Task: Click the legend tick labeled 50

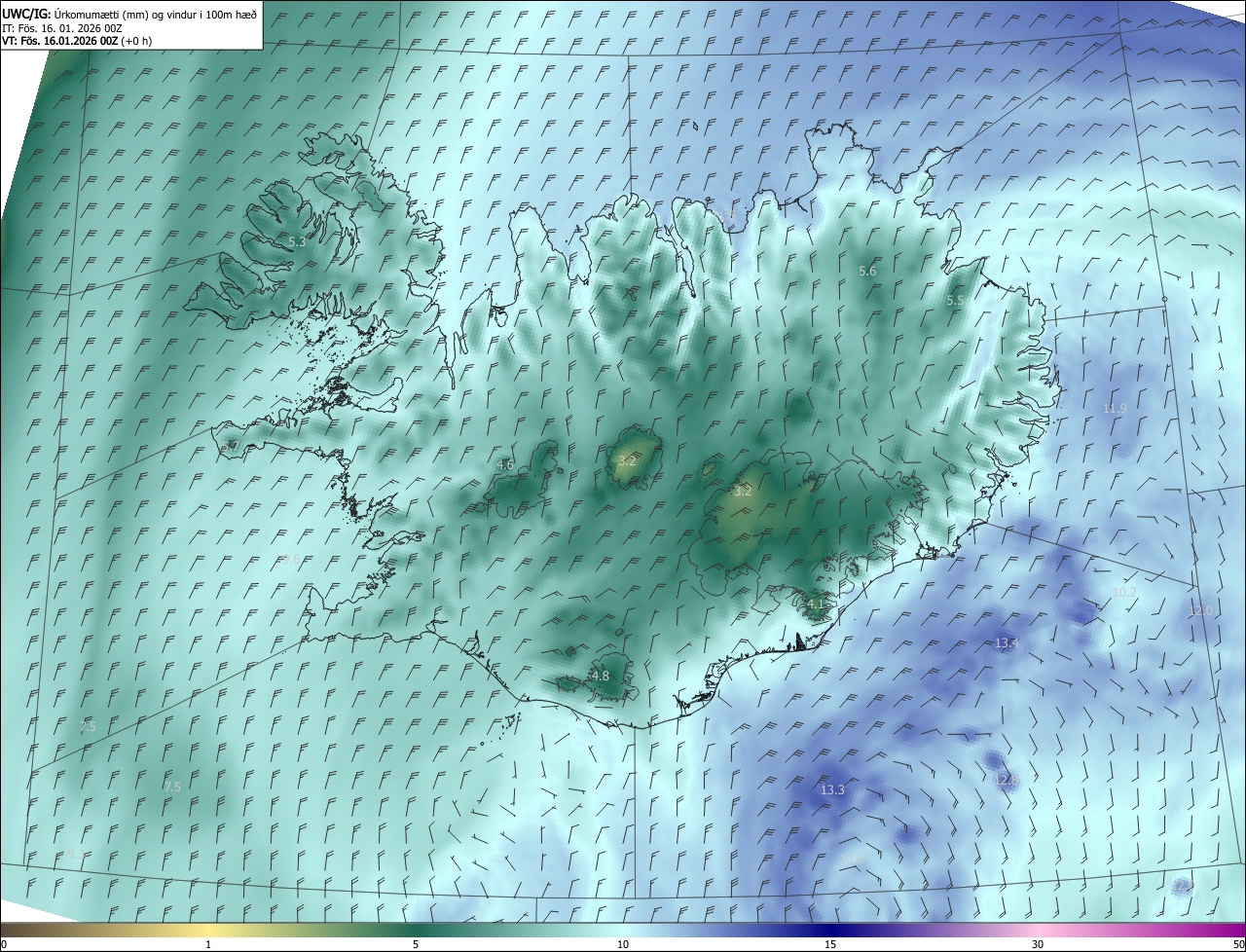Action: pos(1238,944)
